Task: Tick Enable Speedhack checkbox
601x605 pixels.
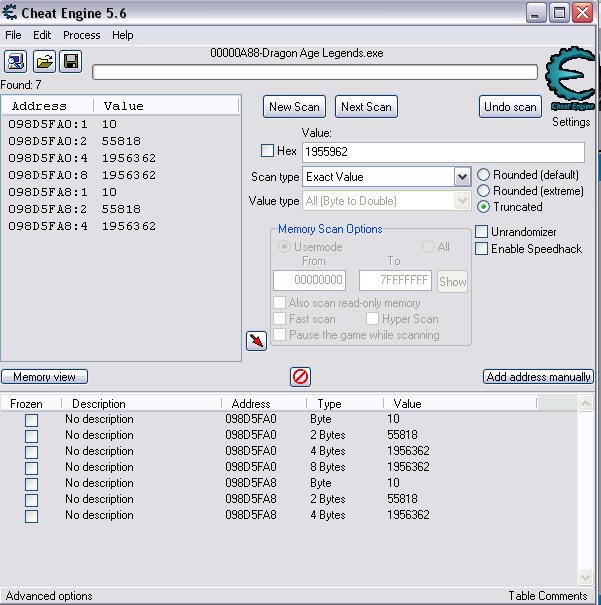Action: 481,248
